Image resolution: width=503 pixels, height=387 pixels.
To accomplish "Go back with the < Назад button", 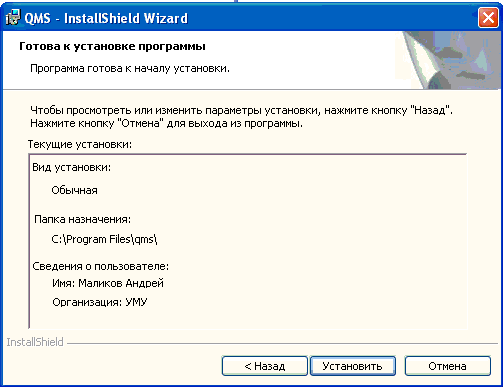I will (x=265, y=366).
